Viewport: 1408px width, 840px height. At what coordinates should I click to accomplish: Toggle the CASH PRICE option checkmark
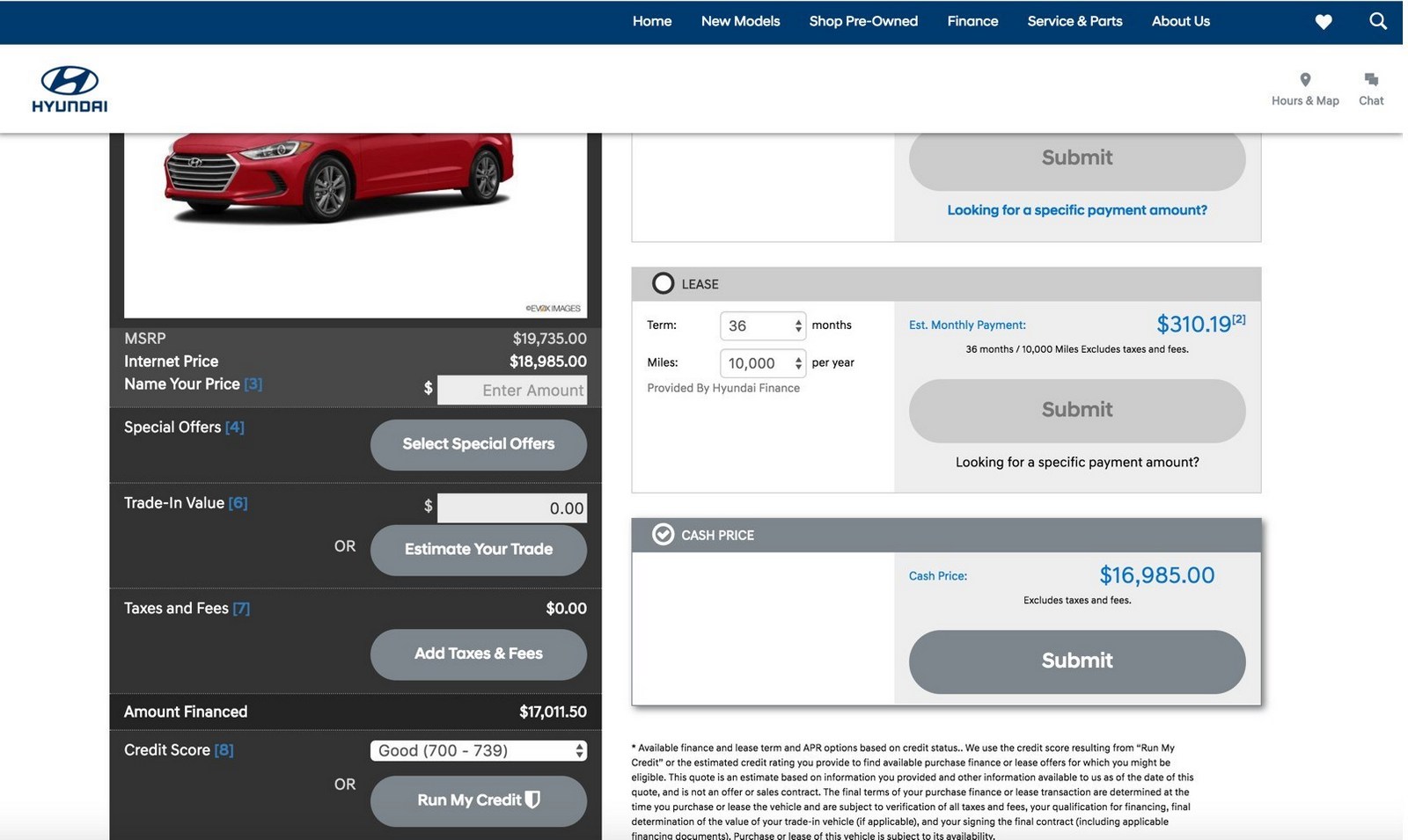point(663,535)
